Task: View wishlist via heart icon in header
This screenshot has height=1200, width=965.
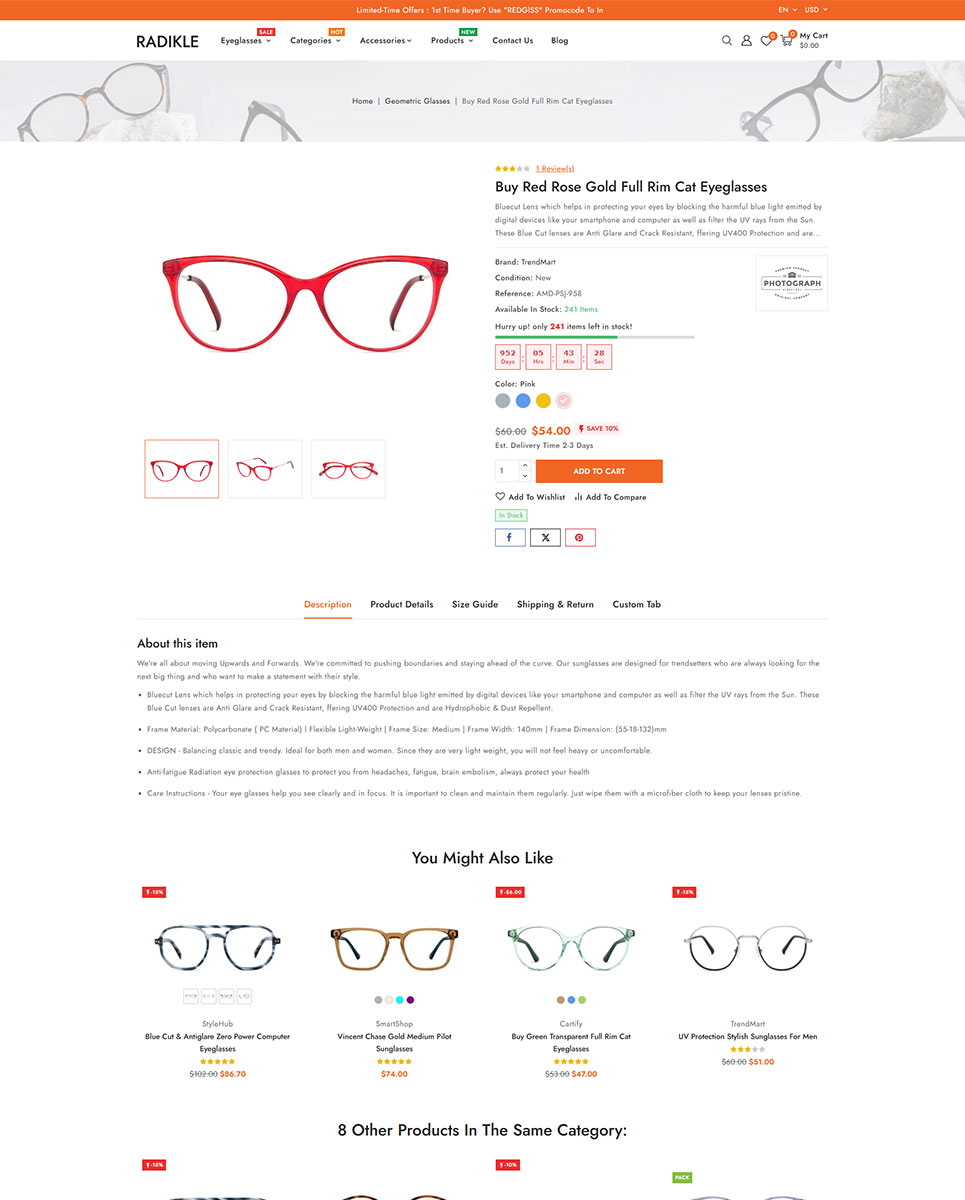Action: coord(766,41)
